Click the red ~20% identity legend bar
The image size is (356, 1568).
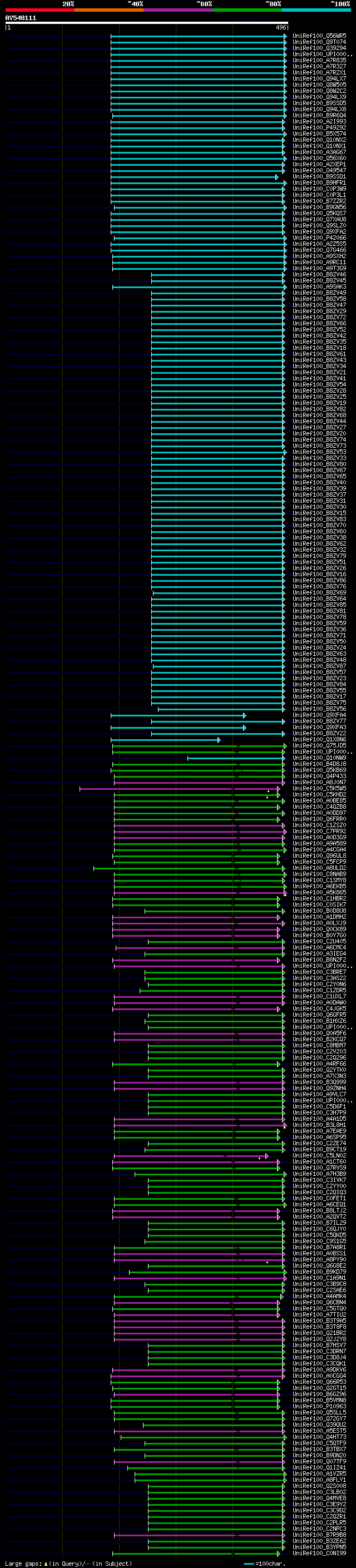39,10
